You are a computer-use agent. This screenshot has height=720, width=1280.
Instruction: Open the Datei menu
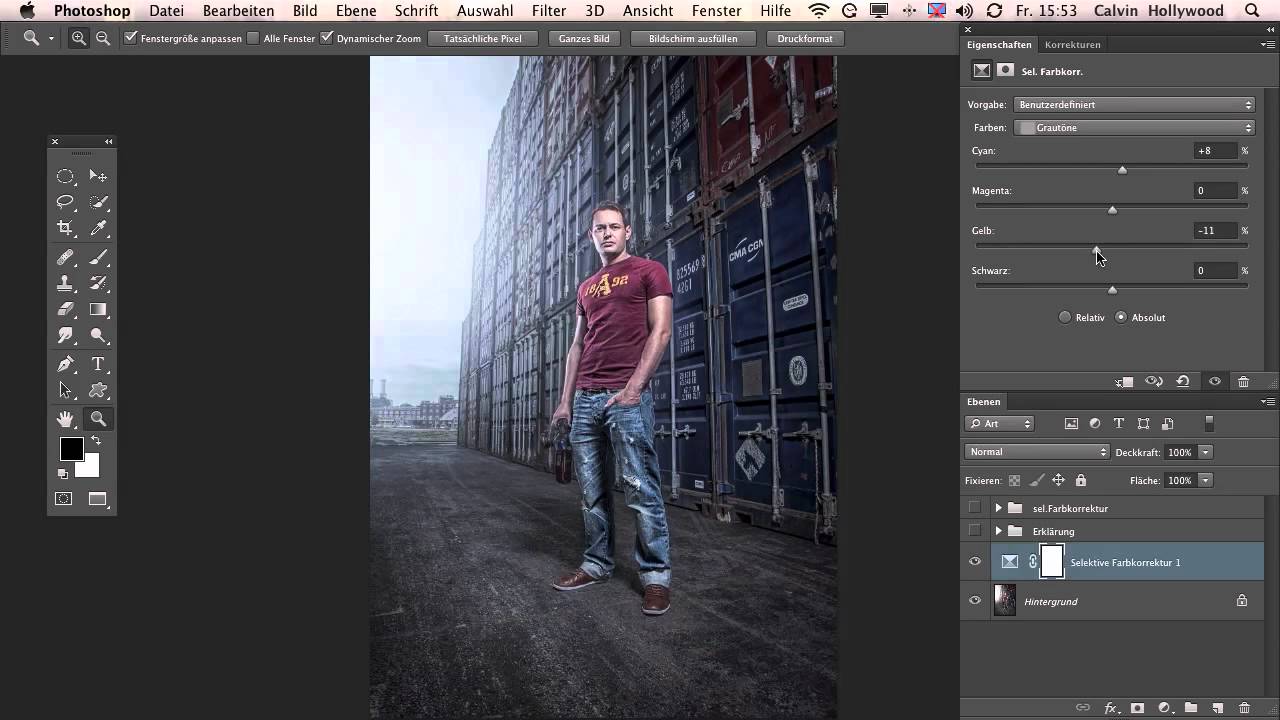[167, 11]
